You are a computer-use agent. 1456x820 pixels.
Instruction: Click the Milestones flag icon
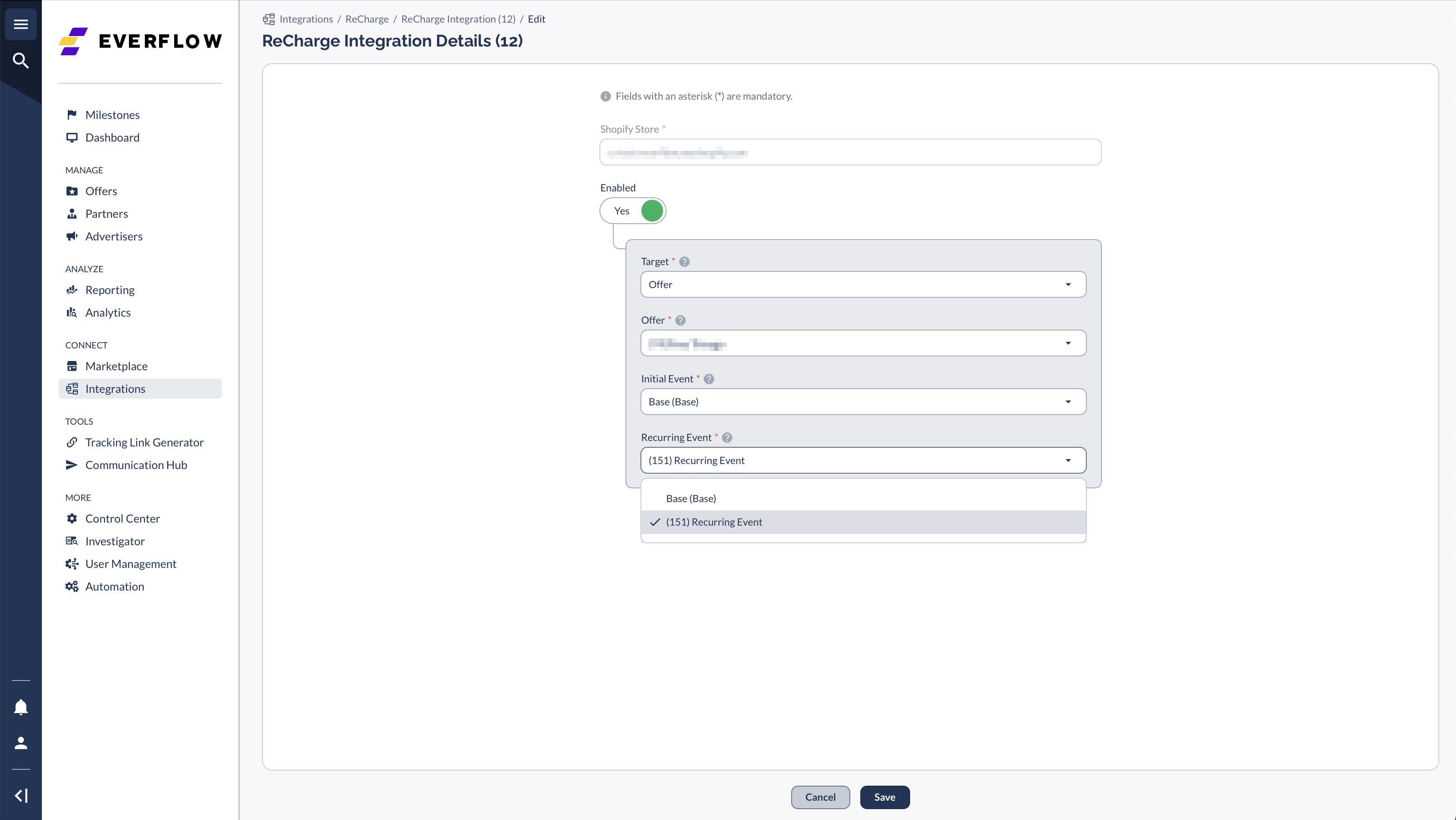tap(72, 115)
